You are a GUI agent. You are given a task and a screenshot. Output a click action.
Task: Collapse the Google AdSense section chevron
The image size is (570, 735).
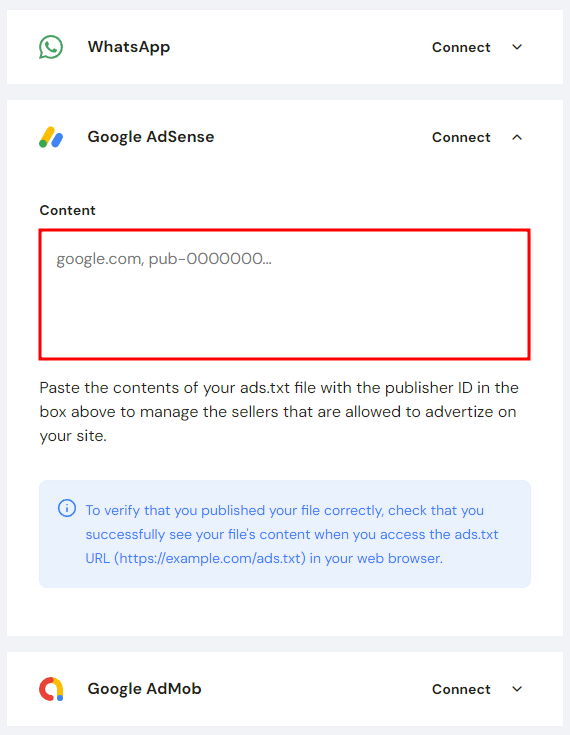517,137
